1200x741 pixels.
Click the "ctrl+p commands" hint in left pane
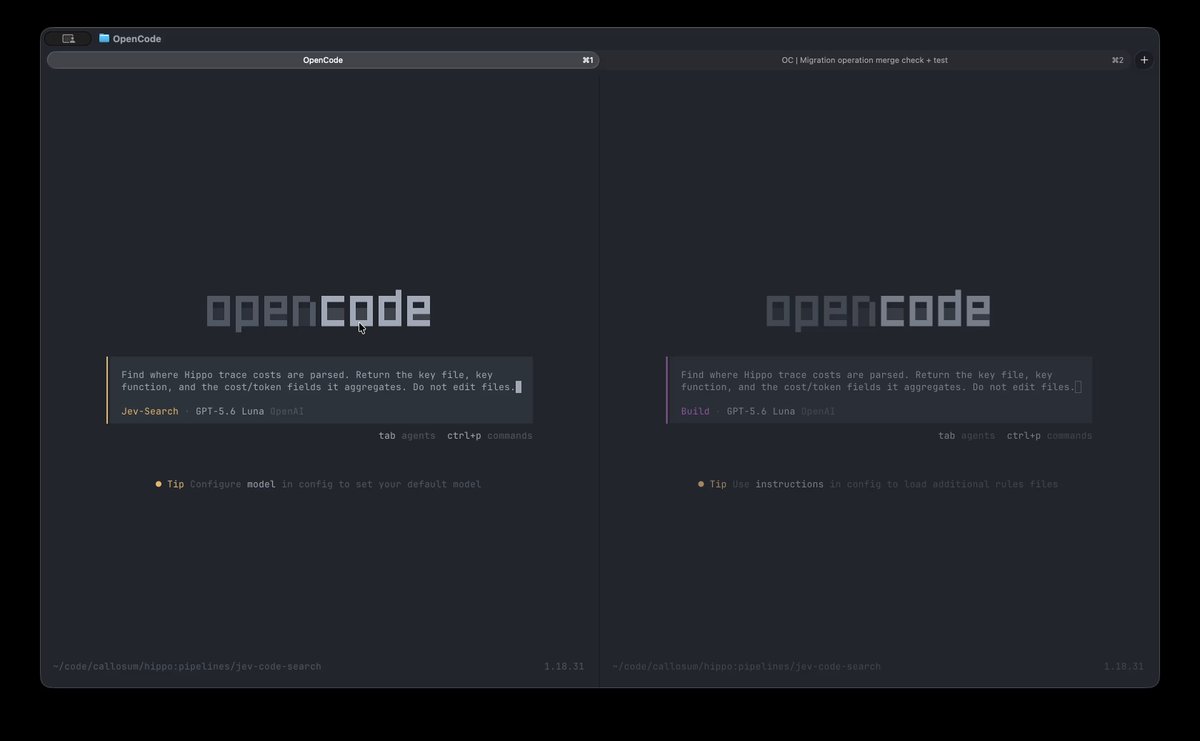click(x=490, y=436)
